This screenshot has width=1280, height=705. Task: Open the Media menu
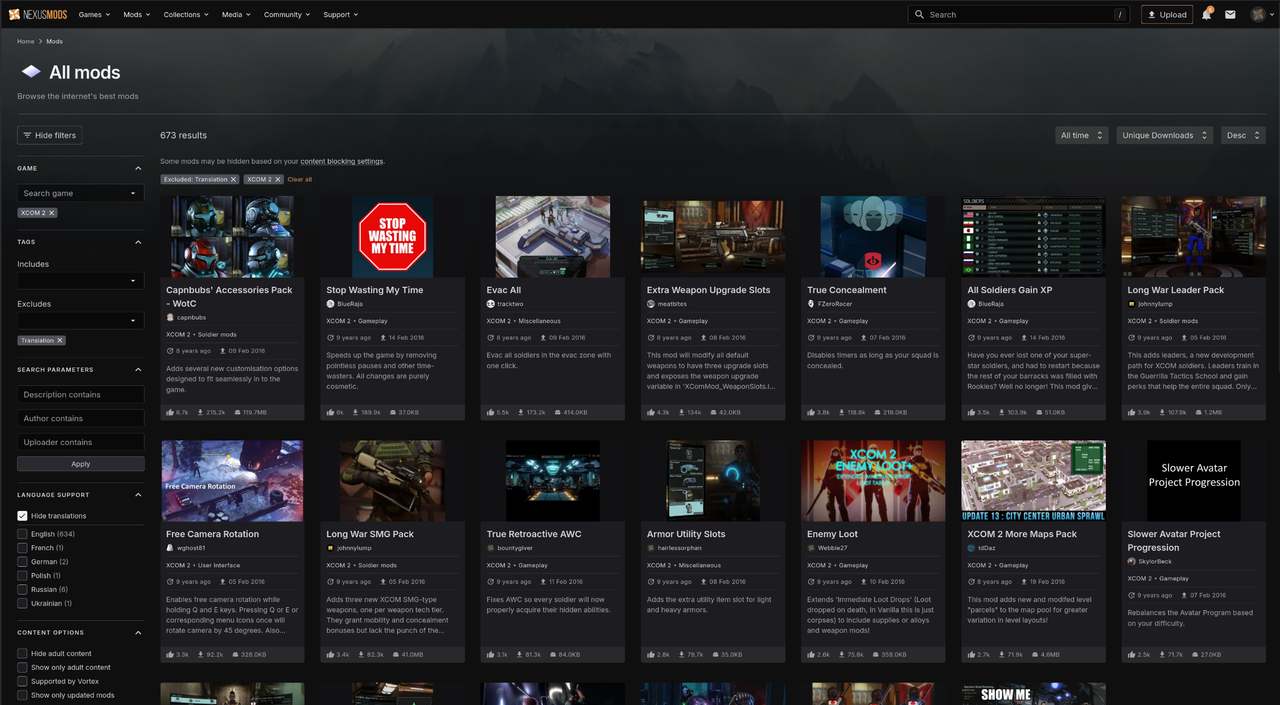click(x=236, y=15)
